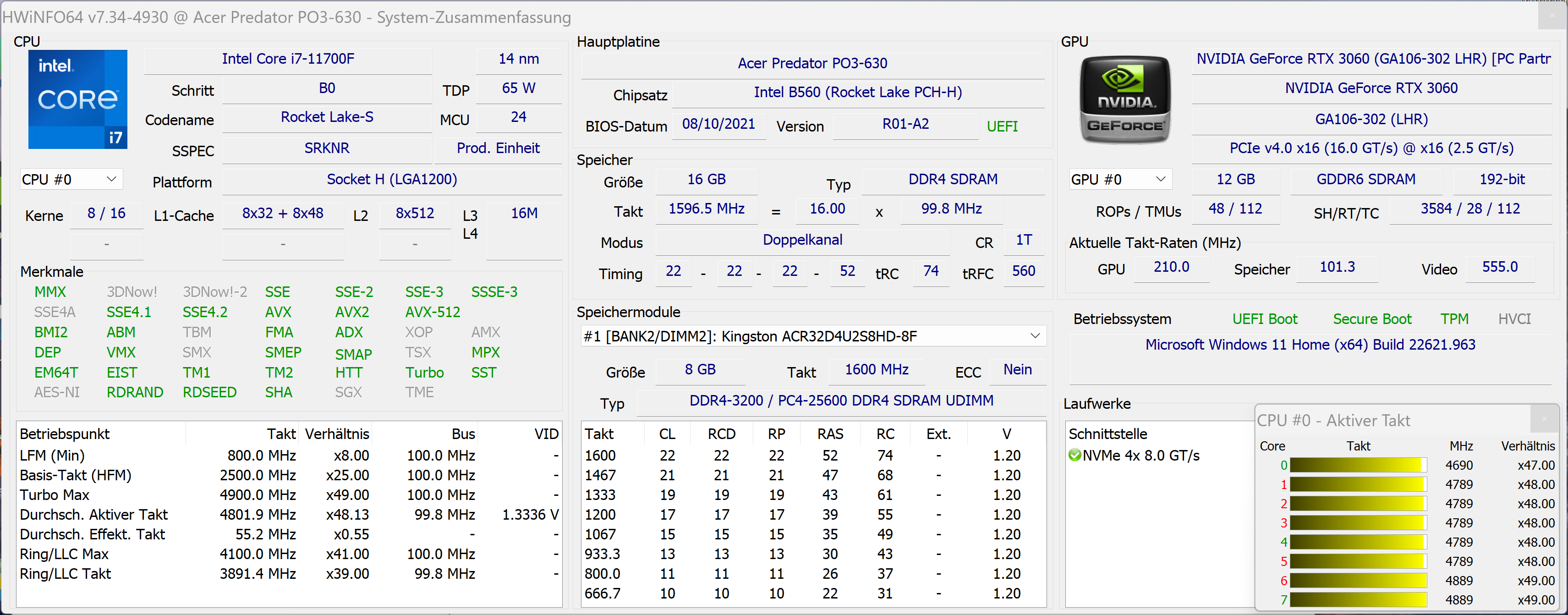Click the NVMe drive green check icon

click(x=1075, y=456)
